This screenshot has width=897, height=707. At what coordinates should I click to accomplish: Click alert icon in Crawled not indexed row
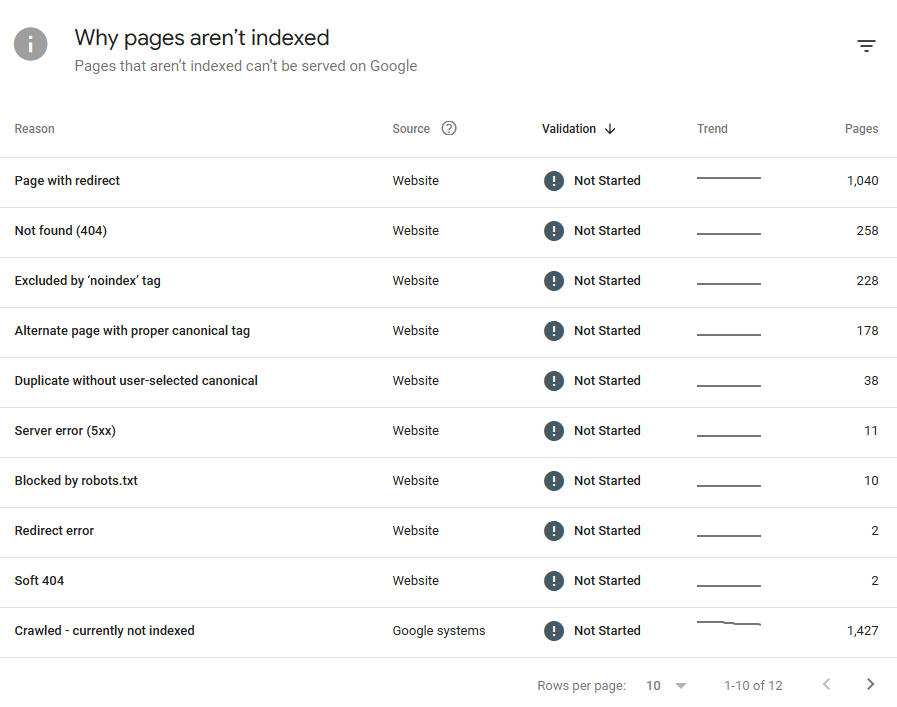(554, 630)
